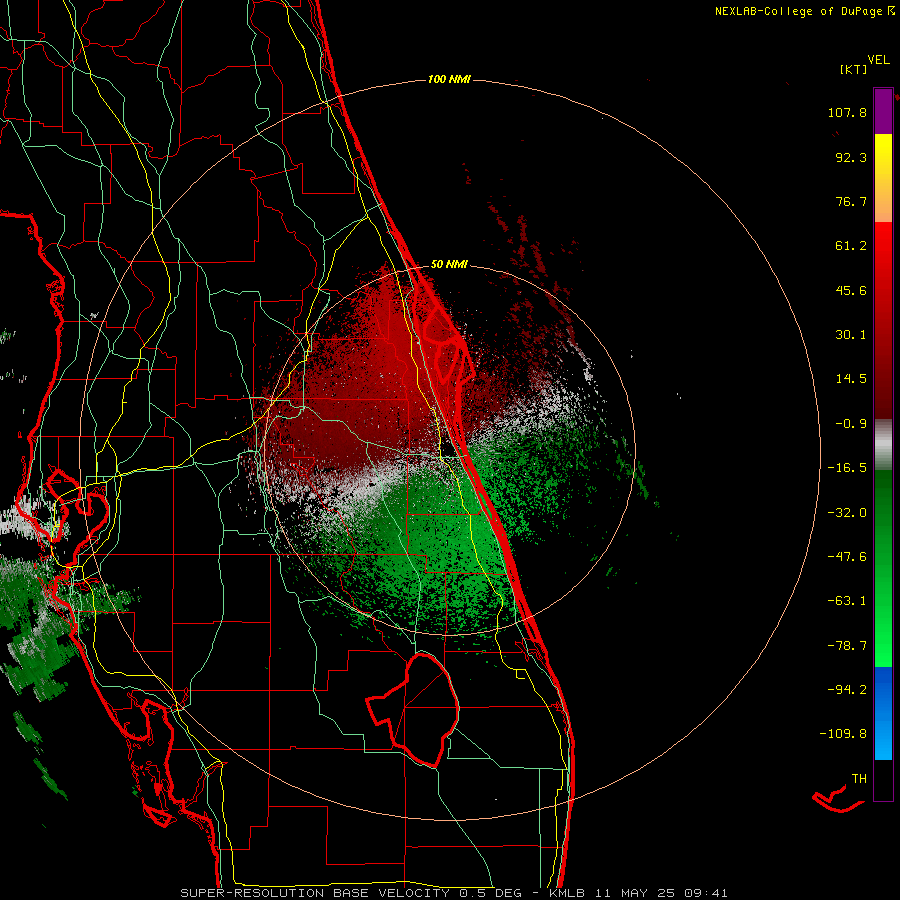Click the 76.7 velocity scale value
Viewport: 900px width, 900px height.
[851, 201]
